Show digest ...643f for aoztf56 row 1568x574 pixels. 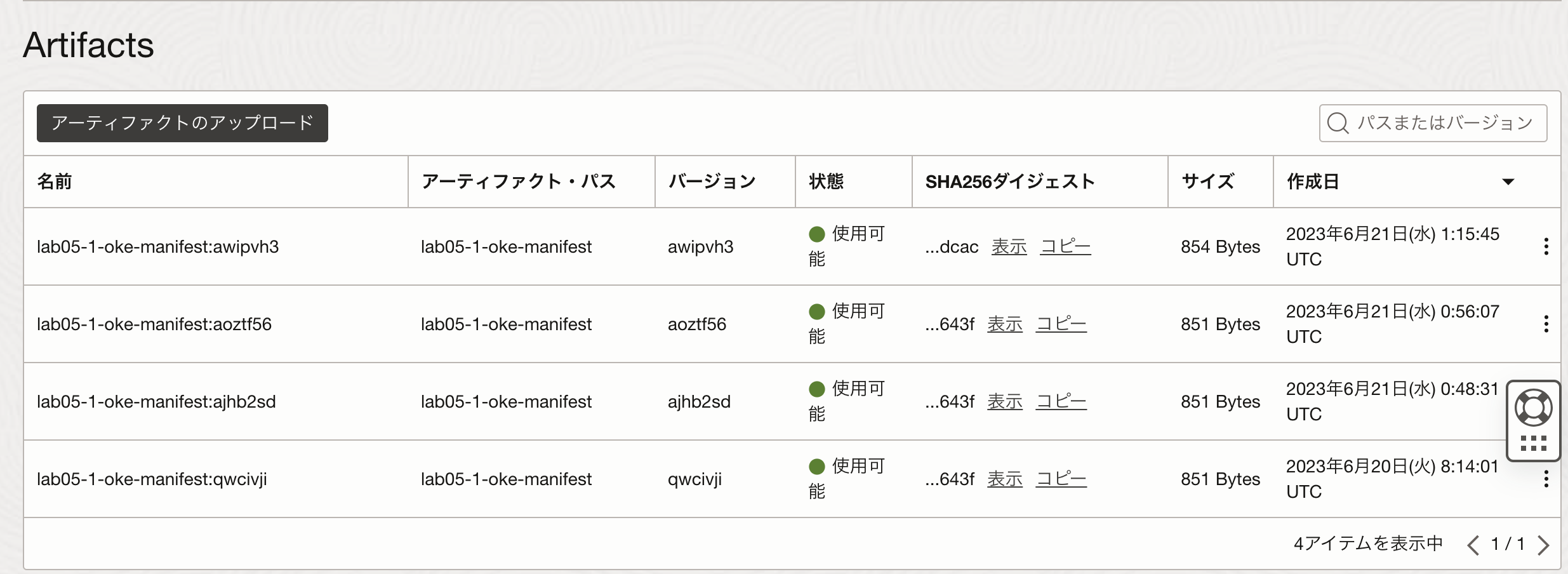pos(1004,323)
